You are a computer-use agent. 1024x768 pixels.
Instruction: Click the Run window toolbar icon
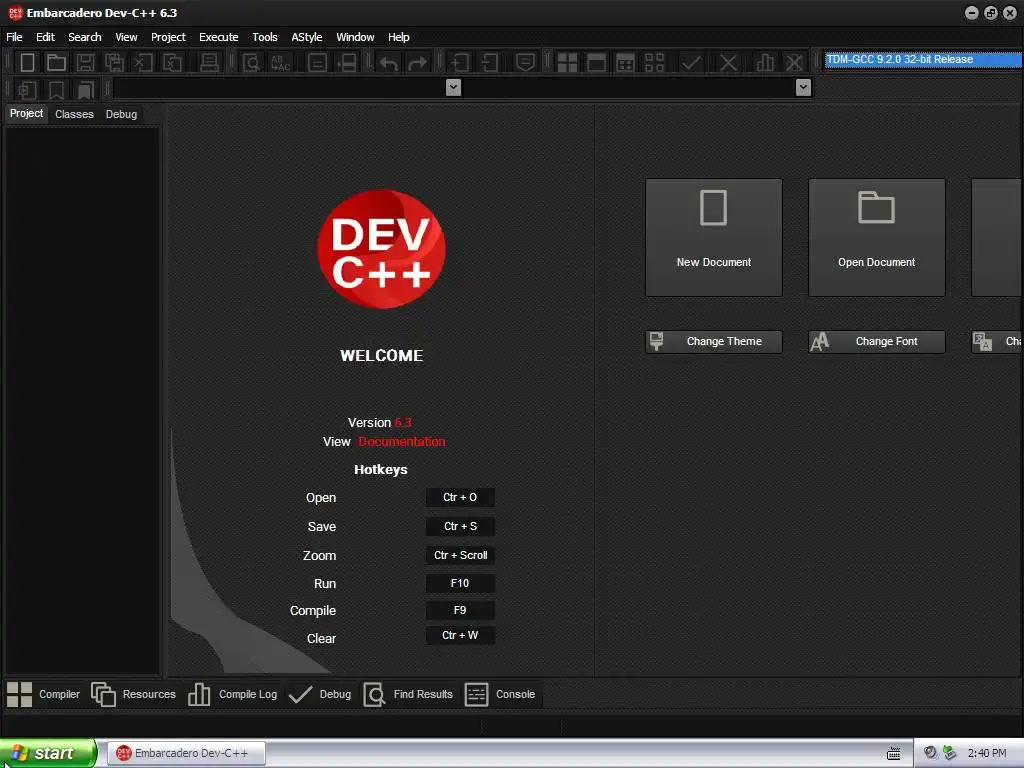(x=596, y=63)
